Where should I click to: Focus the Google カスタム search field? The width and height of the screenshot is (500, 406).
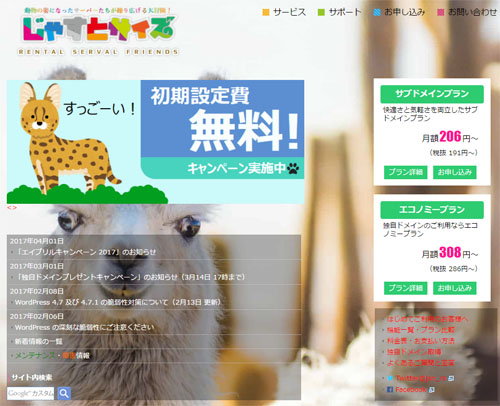click(x=30, y=393)
